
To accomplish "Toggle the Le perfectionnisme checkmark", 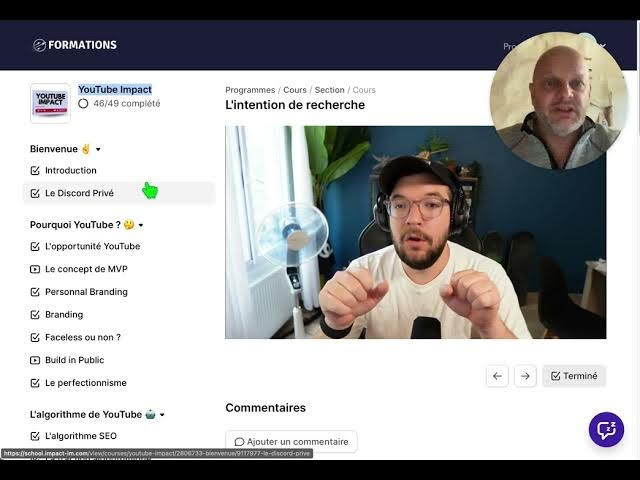I will (x=35, y=383).
